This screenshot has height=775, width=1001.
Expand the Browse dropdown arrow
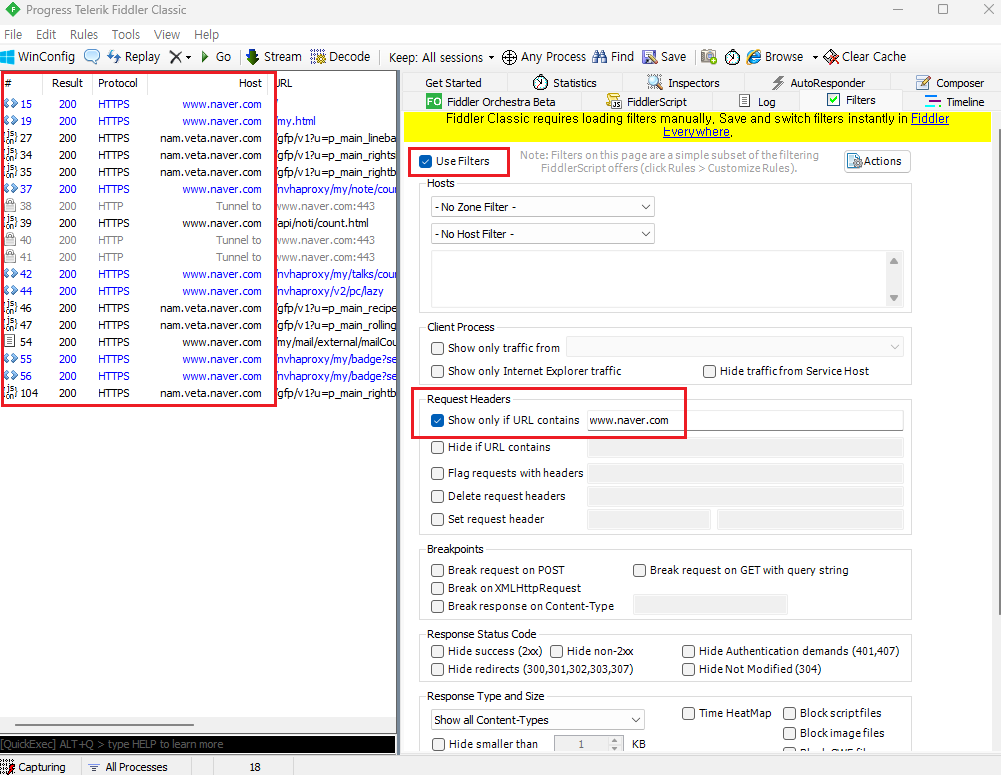pos(815,57)
